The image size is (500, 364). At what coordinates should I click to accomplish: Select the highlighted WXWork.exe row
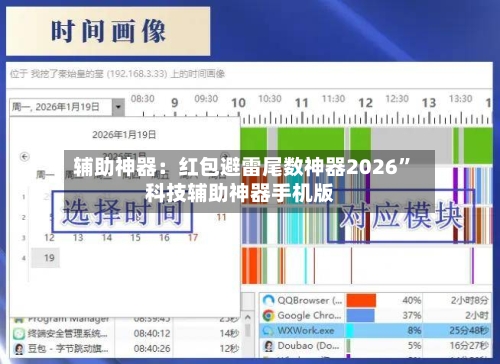tap(375, 331)
